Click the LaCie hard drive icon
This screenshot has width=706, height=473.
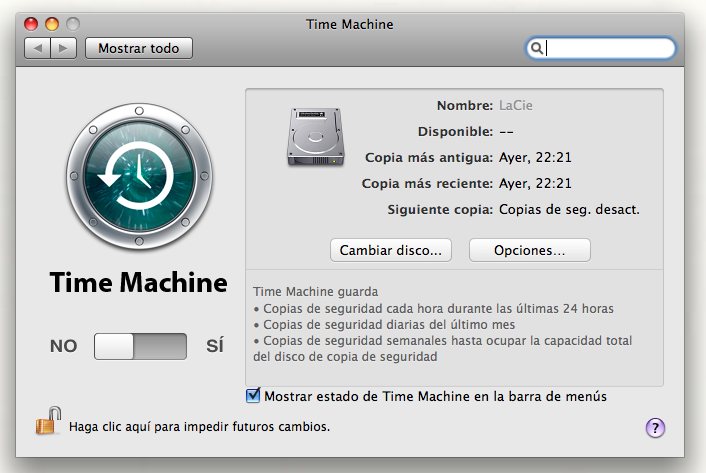coord(316,136)
